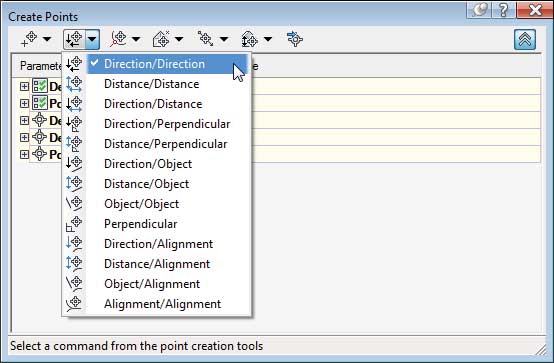Open the Miscellaneous points dropdown arrow
The width and height of the screenshot is (554, 363).
pyautogui.click(x=47, y=39)
